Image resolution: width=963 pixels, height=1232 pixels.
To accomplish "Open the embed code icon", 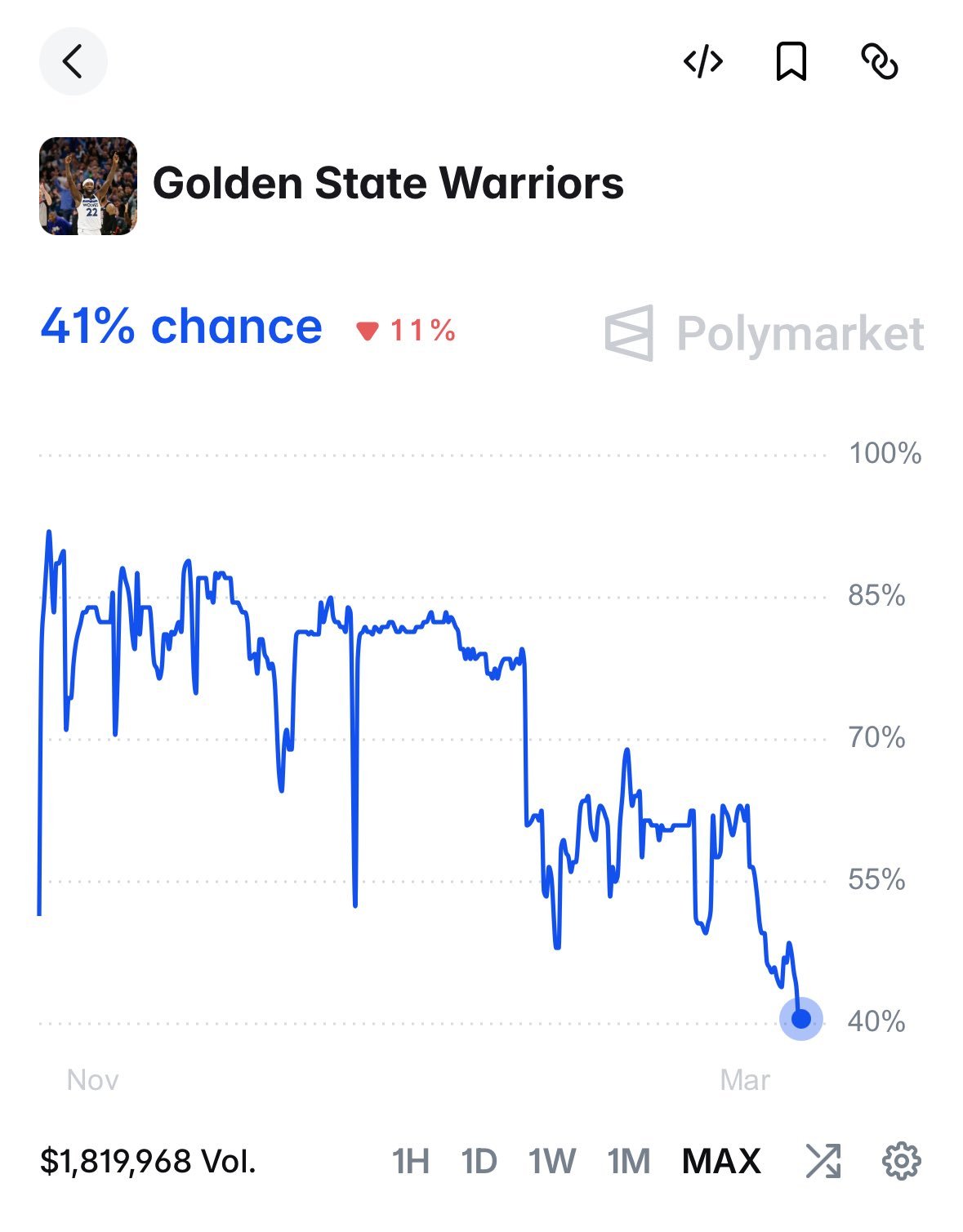I will [x=702, y=61].
